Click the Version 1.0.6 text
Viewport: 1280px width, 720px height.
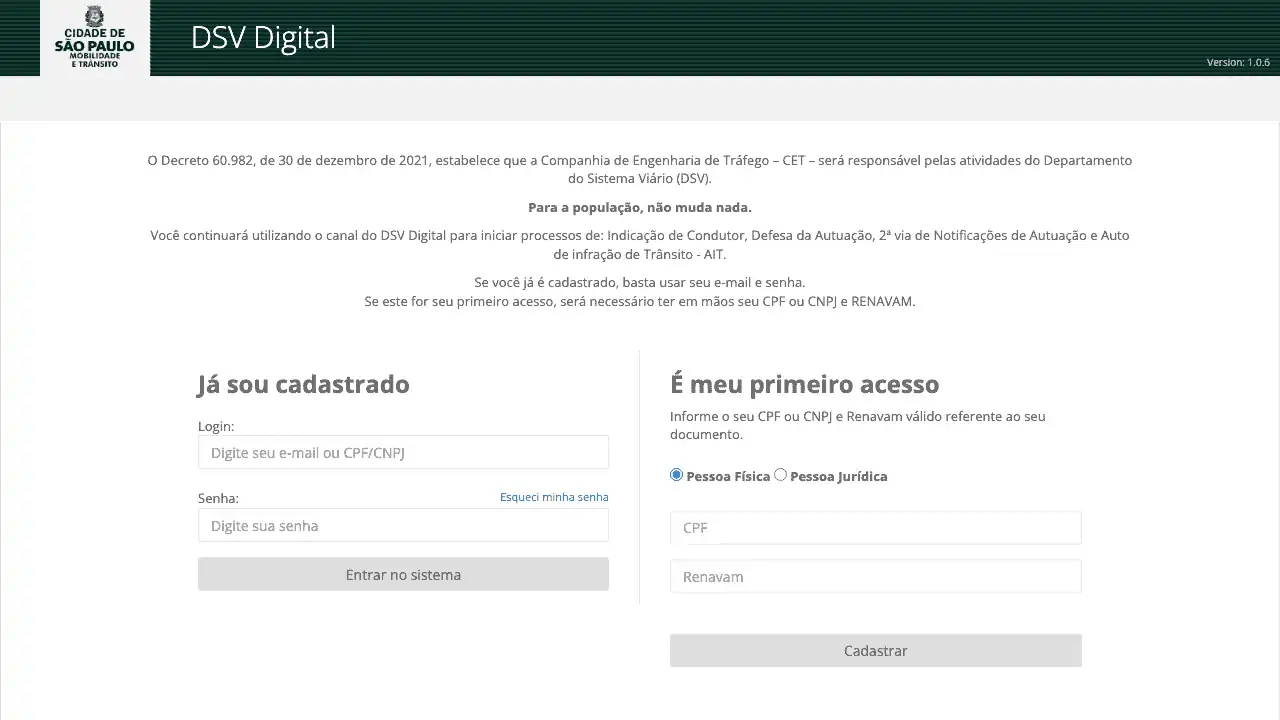[x=1237, y=62]
